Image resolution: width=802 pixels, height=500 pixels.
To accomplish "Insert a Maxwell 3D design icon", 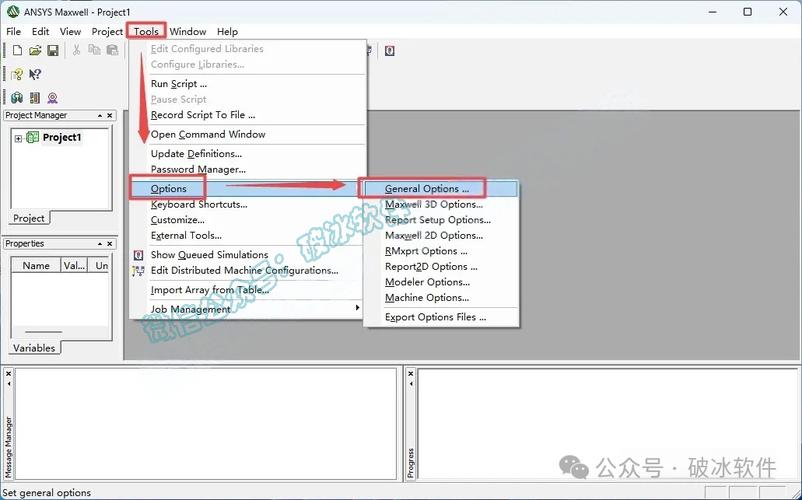I will click(x=17, y=98).
